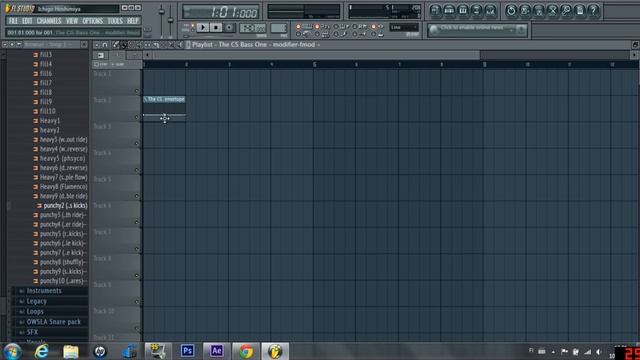Open the step sequencer shortcut icon
The image size is (640, 360).
(x=449, y=10)
